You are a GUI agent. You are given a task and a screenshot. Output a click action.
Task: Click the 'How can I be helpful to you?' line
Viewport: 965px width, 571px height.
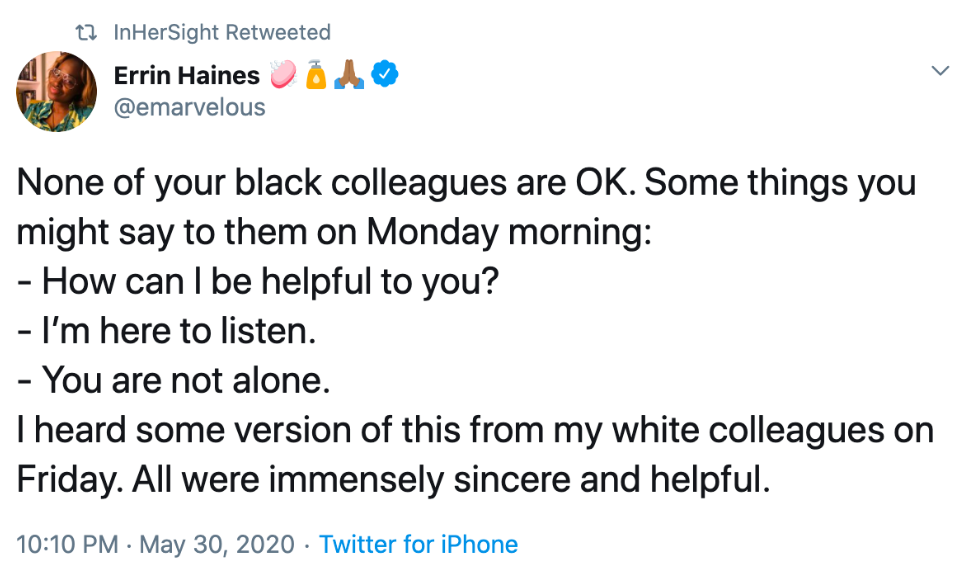coord(258,282)
